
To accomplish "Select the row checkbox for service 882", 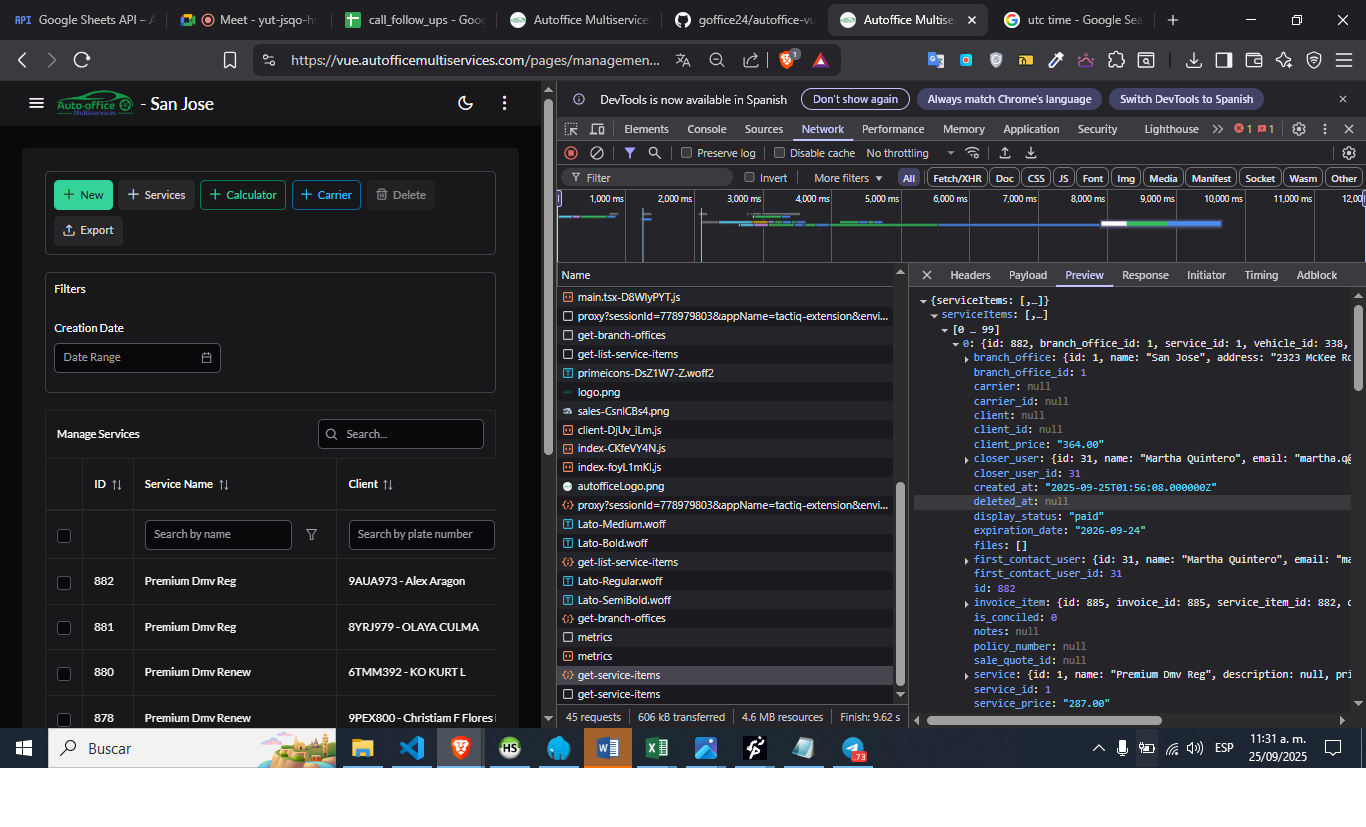I will 64,582.
